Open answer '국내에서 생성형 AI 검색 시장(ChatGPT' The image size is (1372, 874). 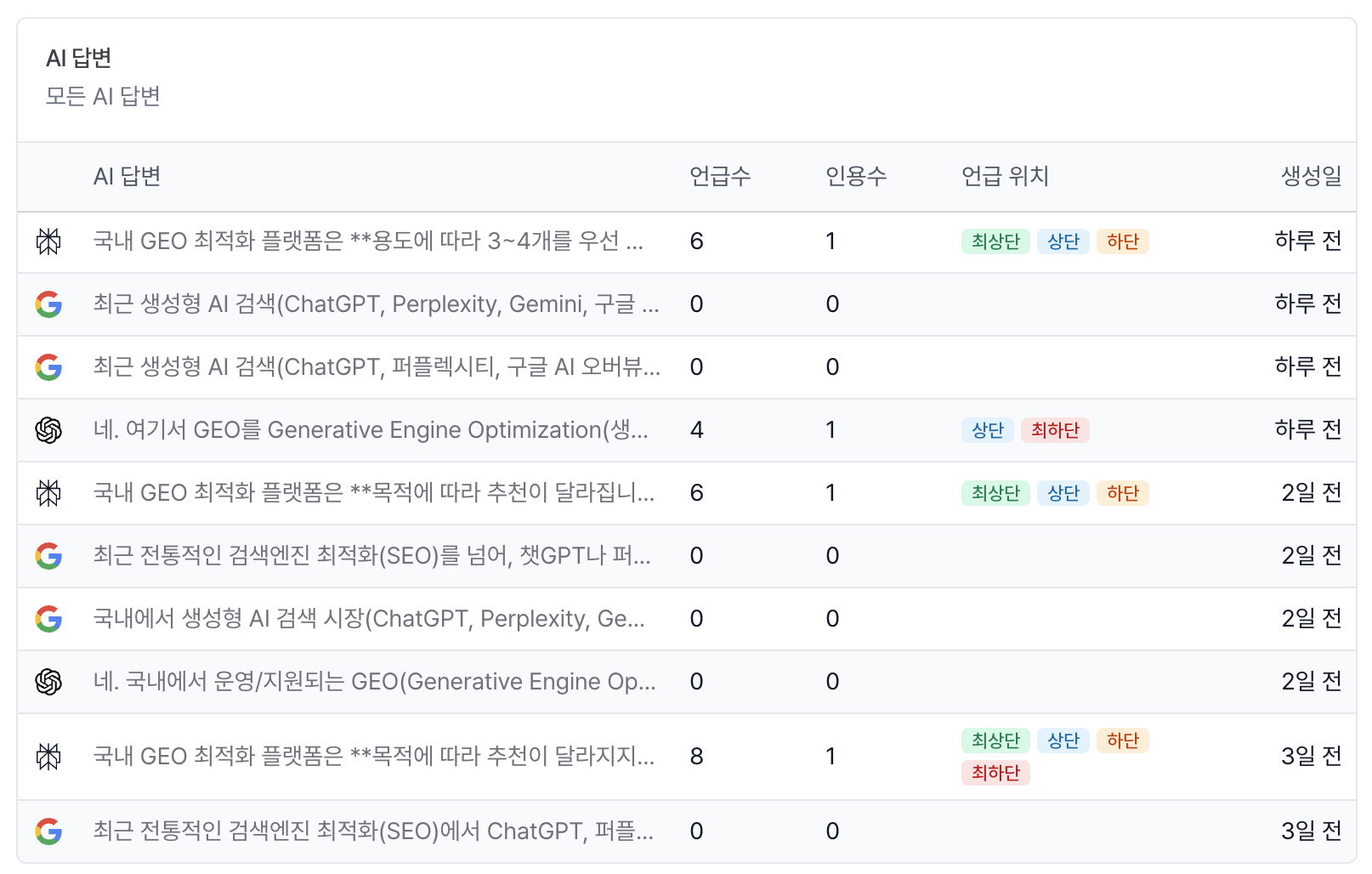pyautogui.click(x=369, y=619)
